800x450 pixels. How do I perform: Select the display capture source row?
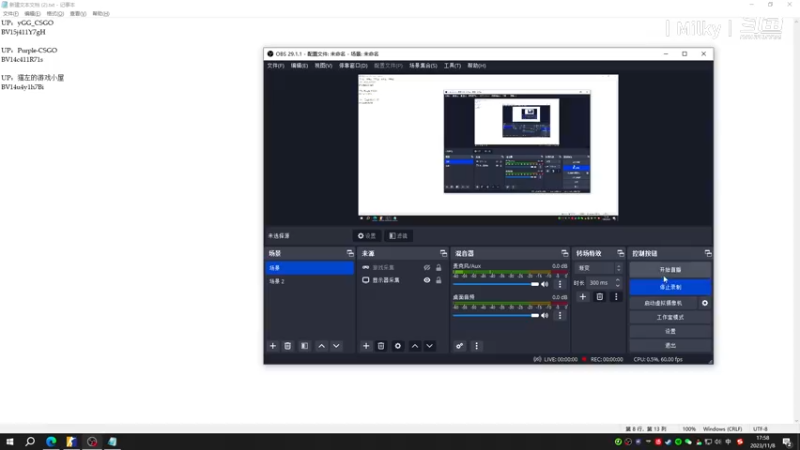coord(402,280)
